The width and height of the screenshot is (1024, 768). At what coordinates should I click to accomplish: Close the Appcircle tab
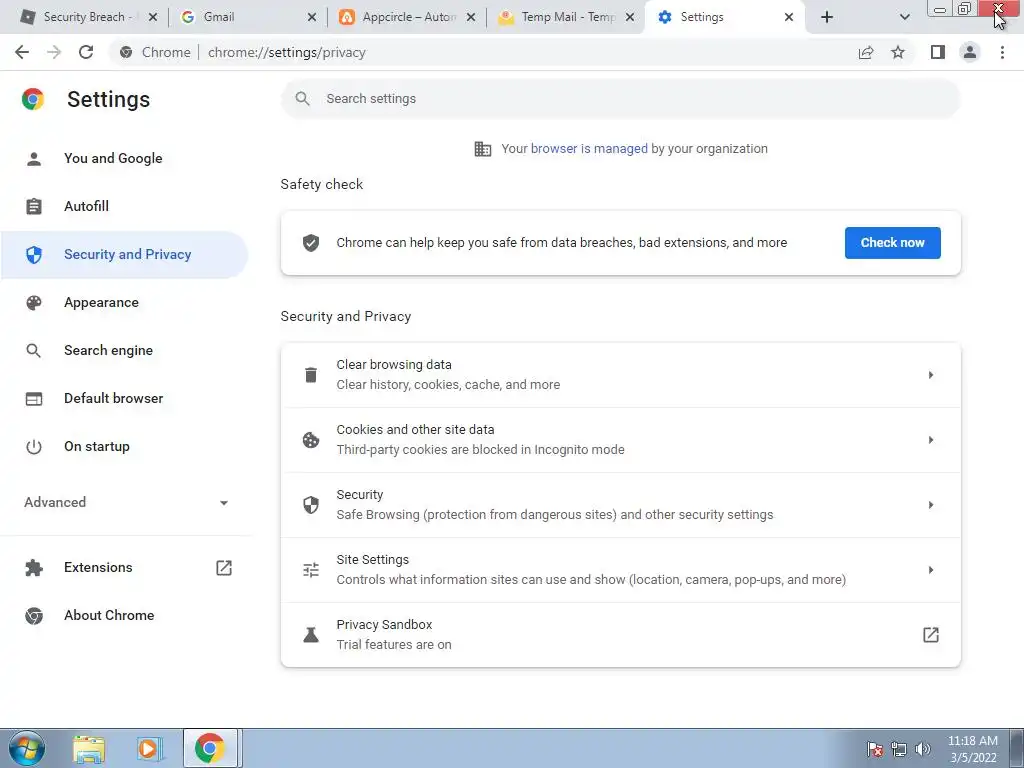470,17
